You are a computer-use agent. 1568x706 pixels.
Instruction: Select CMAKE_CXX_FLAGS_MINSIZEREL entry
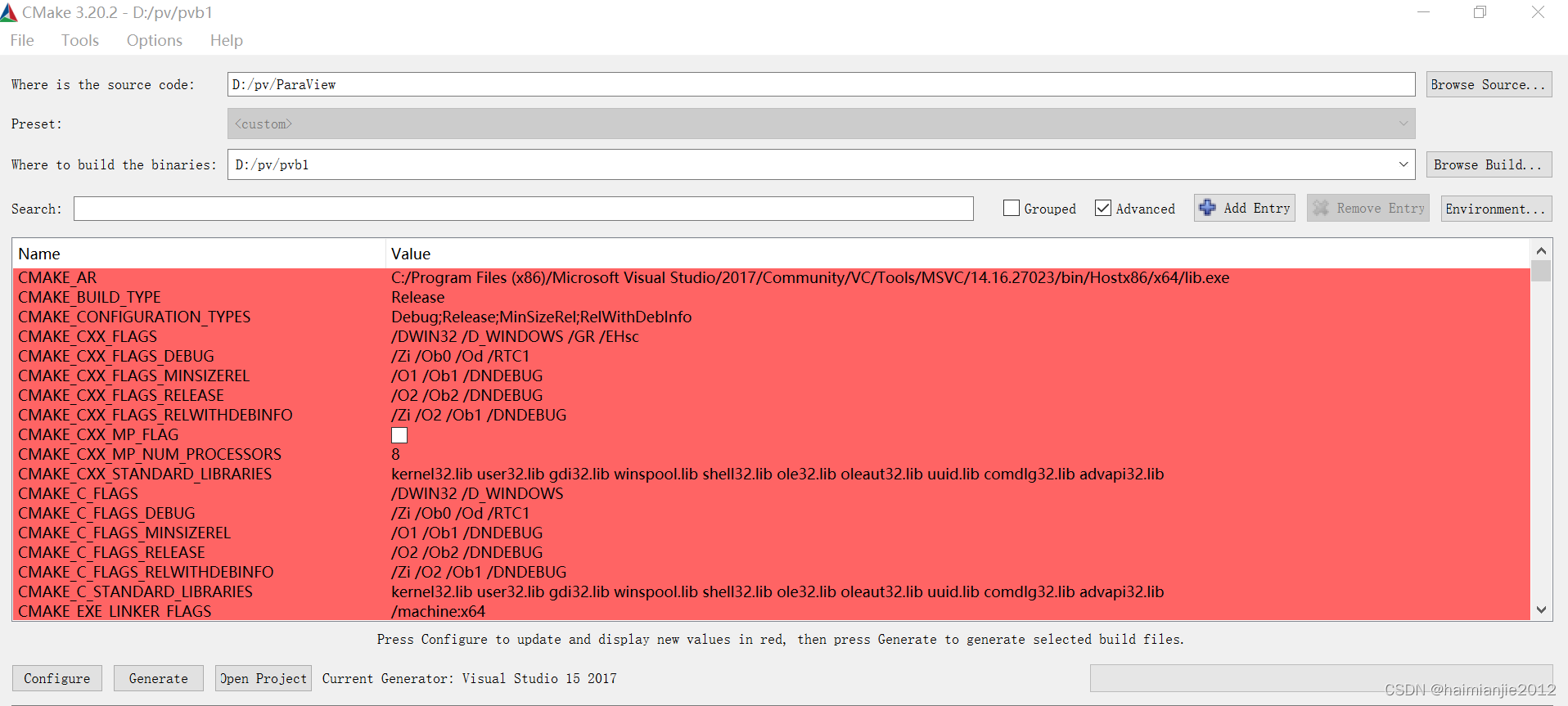[x=134, y=376]
